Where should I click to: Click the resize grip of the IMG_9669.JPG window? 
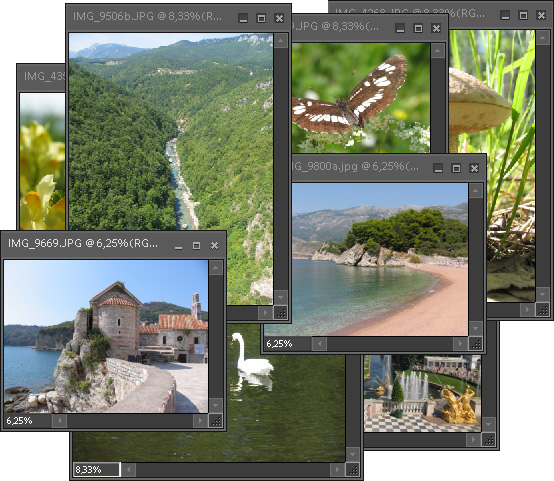(x=216, y=421)
